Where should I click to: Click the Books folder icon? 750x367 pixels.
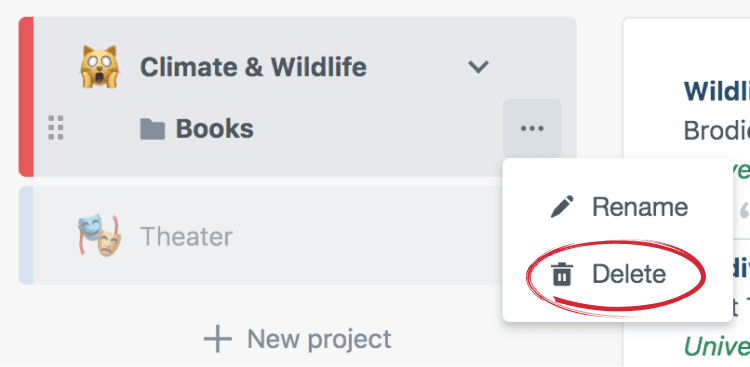click(153, 129)
